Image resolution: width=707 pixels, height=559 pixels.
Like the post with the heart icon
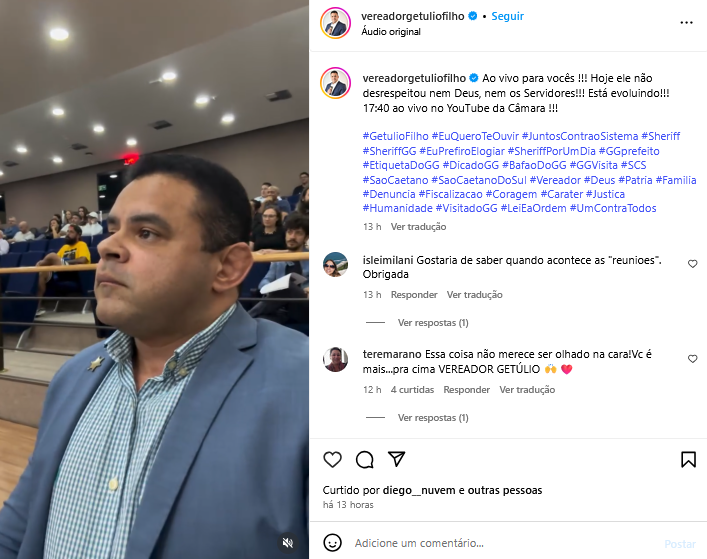point(332,459)
